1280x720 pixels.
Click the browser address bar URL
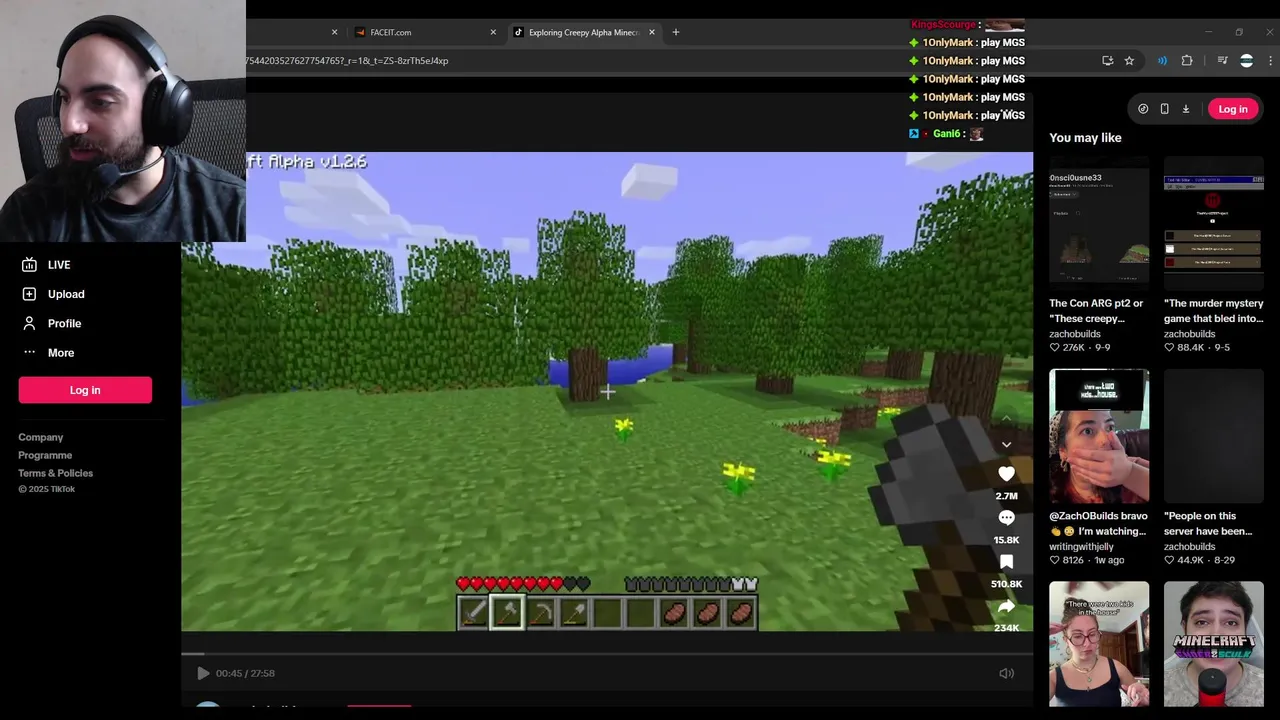347,61
